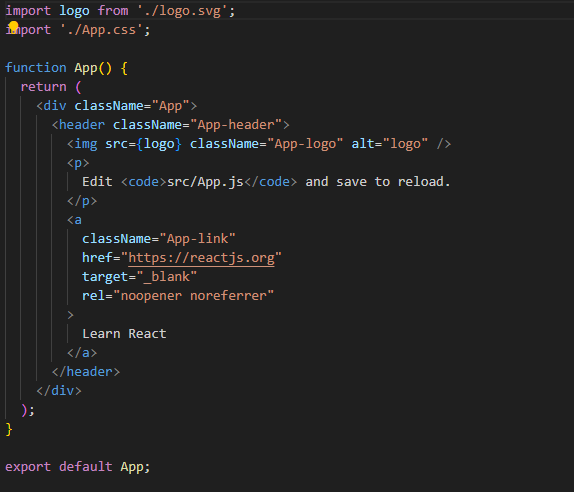Click the {logo} src expression

(159, 144)
